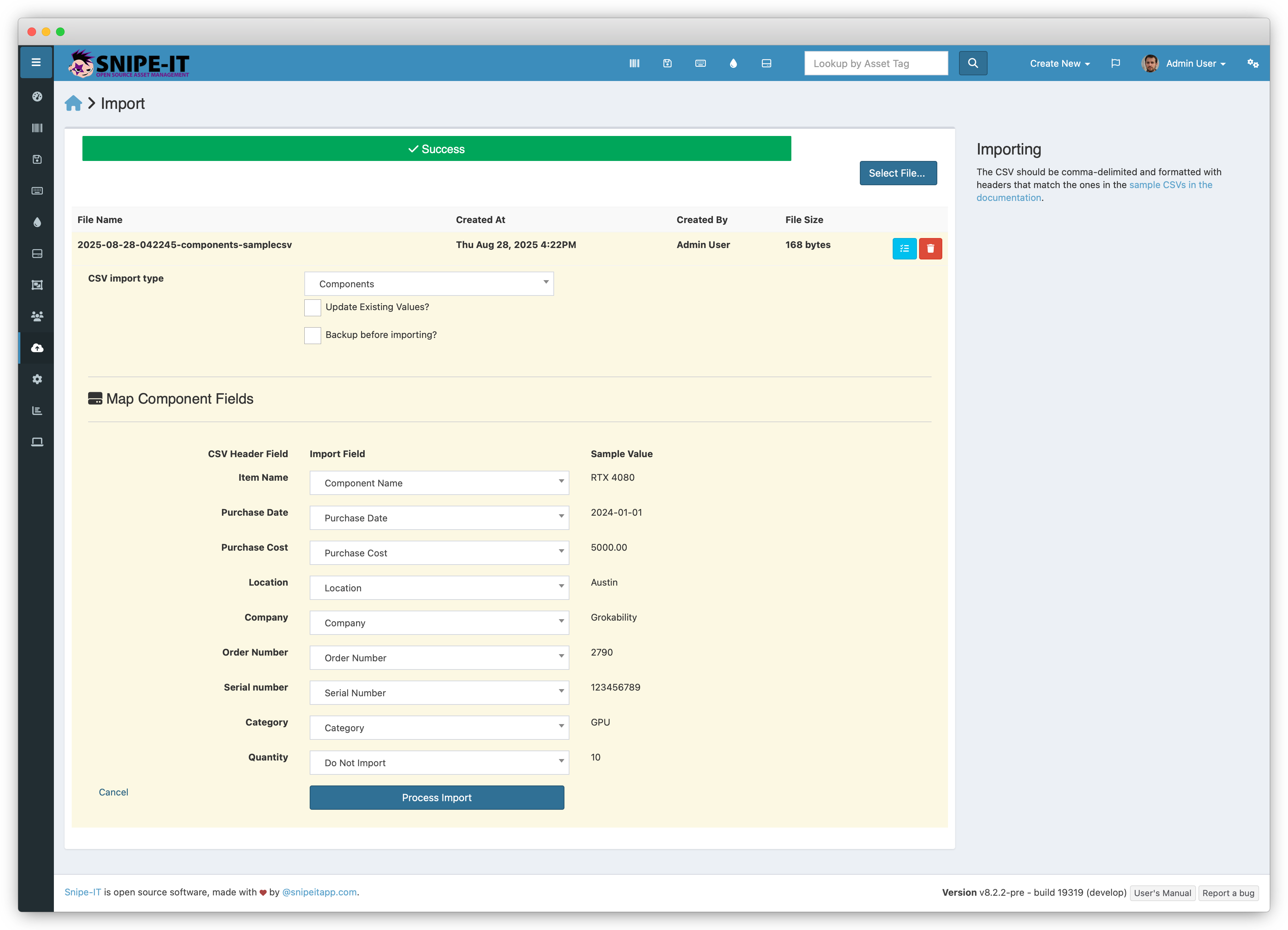The width and height of the screenshot is (1288, 930).
Task: Click the Snipe-IT logo
Action: pos(128,63)
